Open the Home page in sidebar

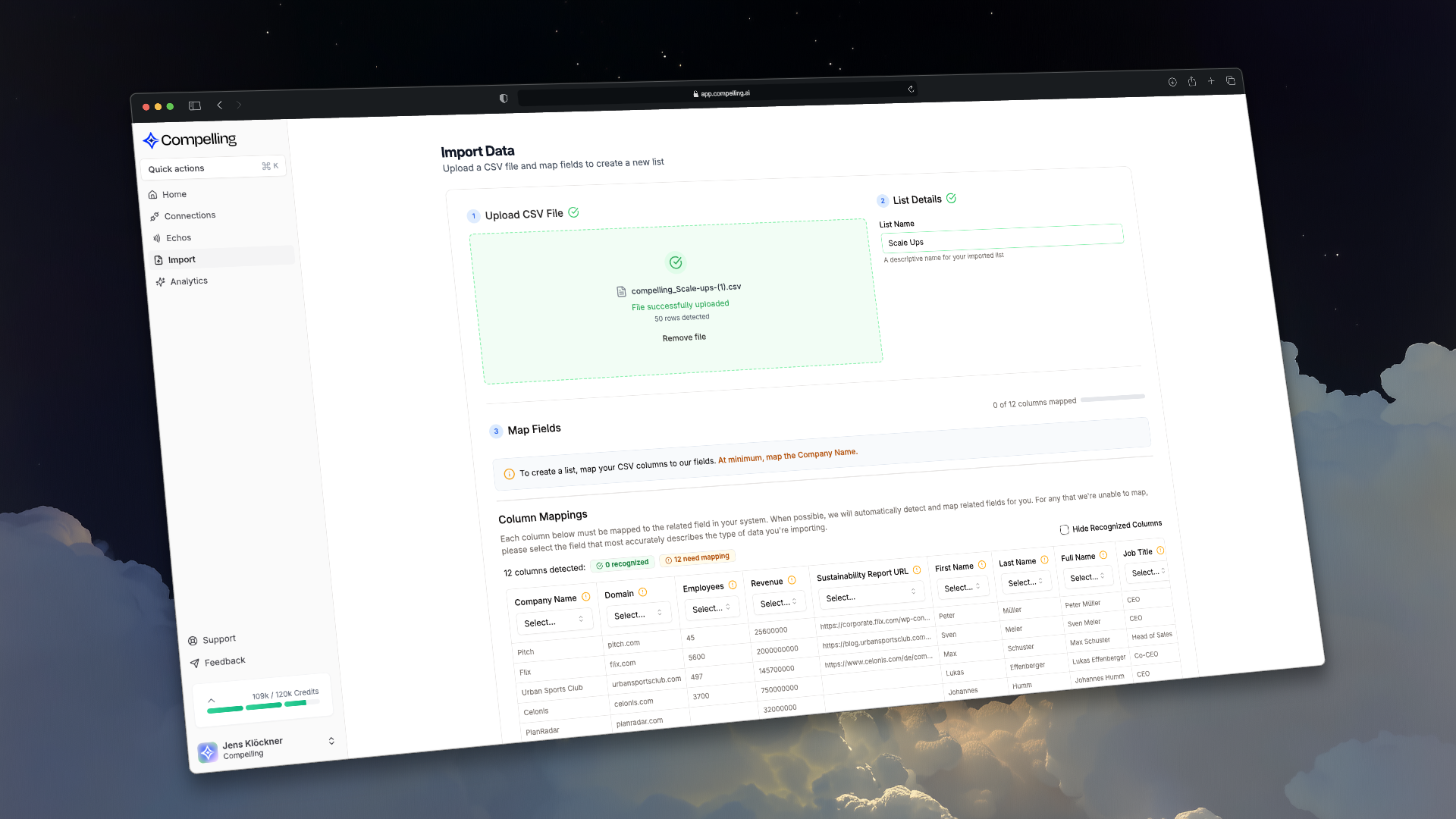click(174, 194)
